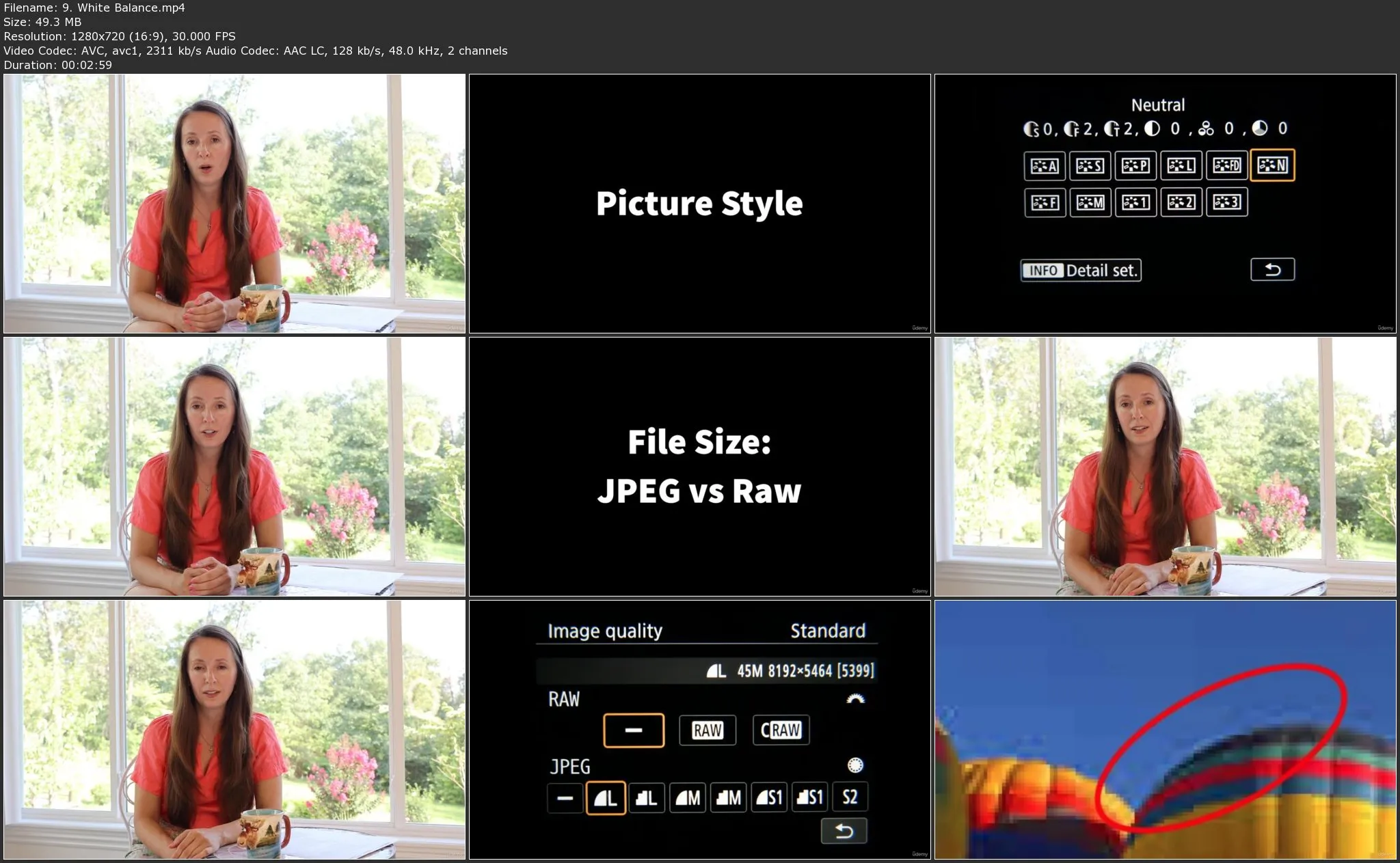Choose the Portrait (P) picture style

1135,165
